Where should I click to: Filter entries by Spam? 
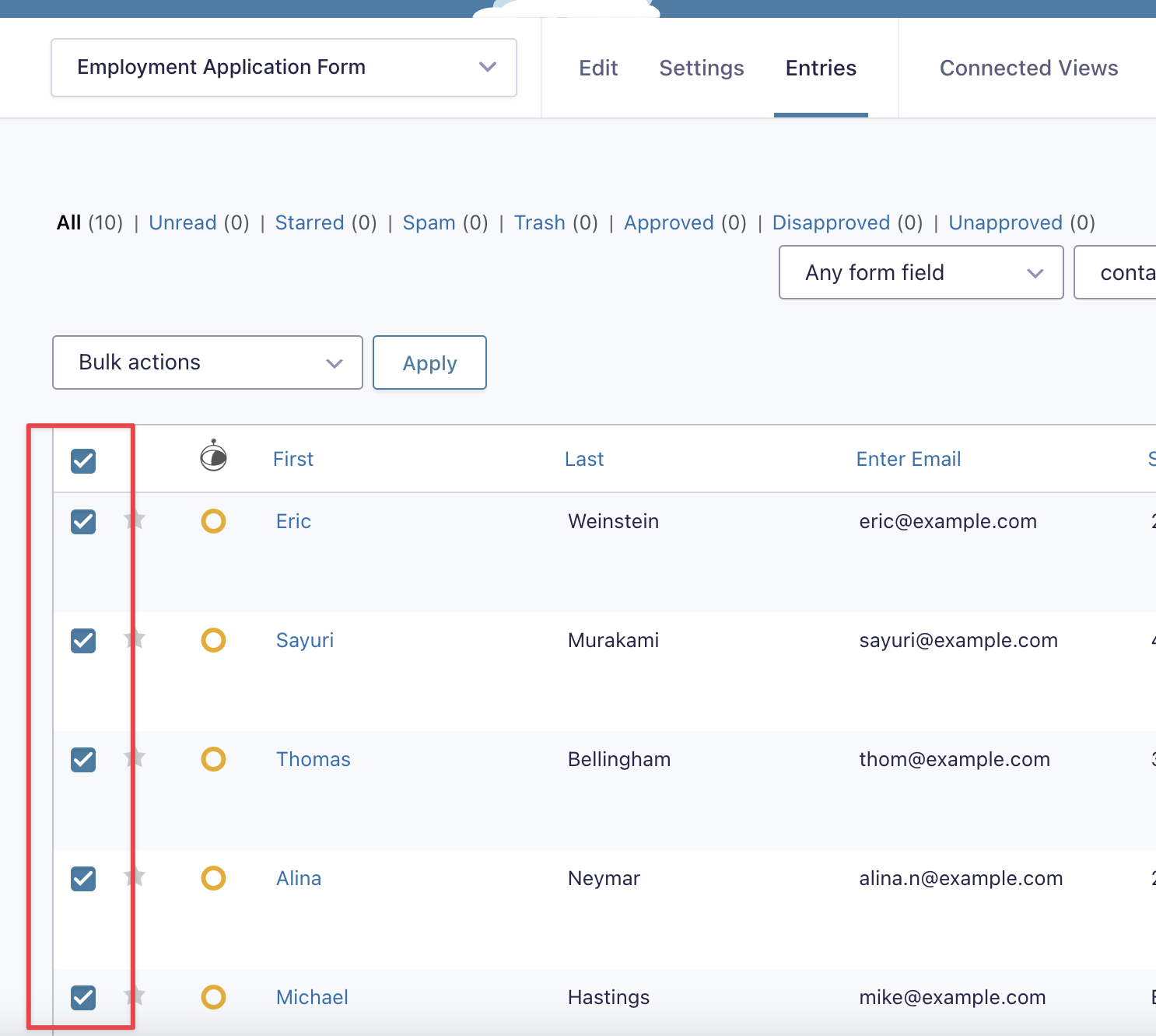[x=429, y=223]
